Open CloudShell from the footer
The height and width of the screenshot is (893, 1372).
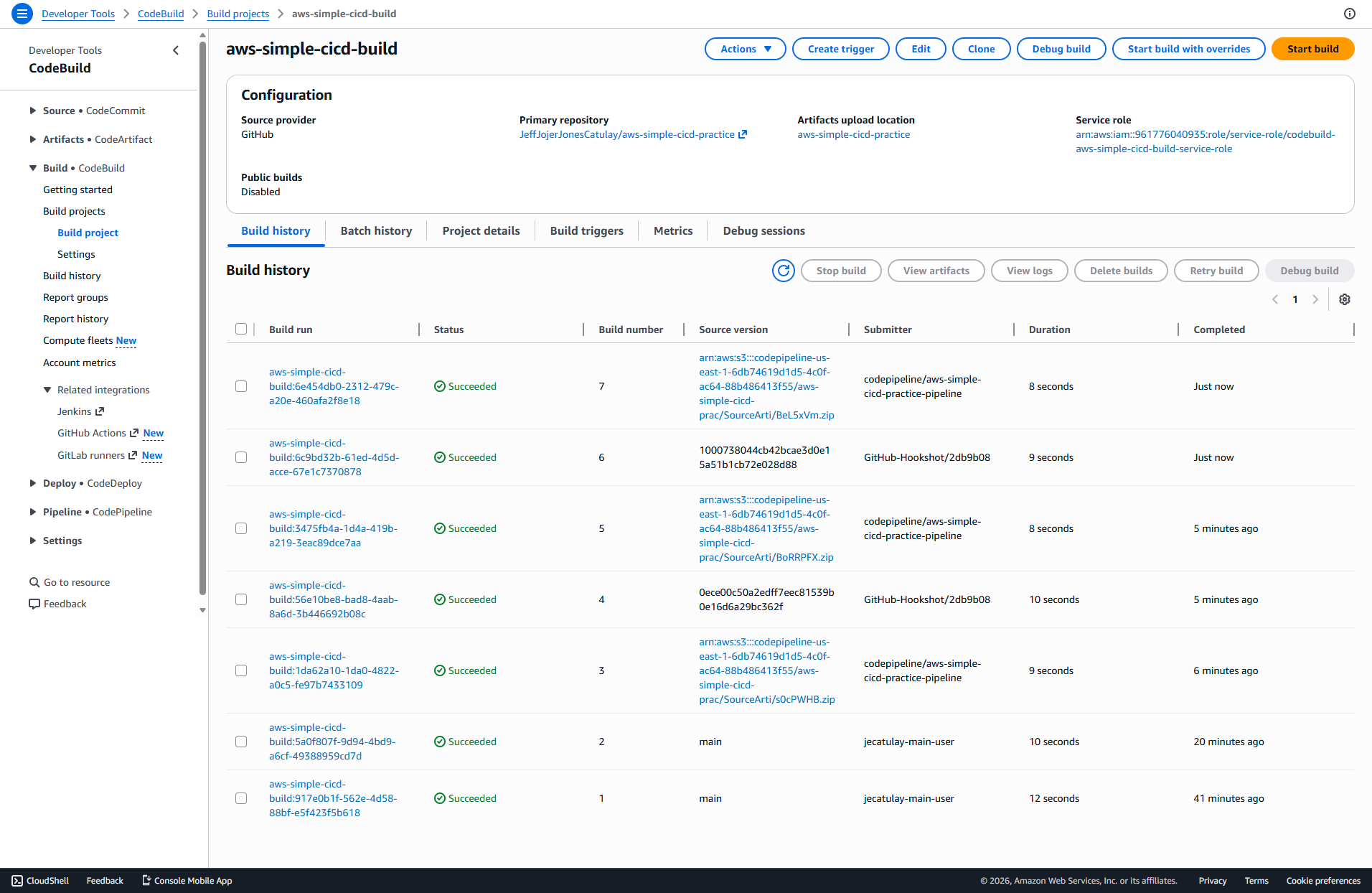(40, 881)
